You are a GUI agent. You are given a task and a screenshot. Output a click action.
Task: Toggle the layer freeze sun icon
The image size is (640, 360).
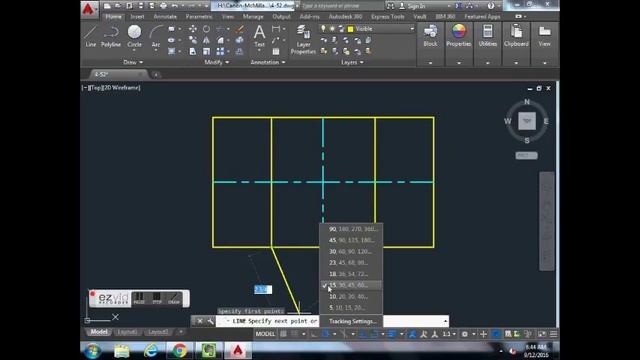[332, 29]
